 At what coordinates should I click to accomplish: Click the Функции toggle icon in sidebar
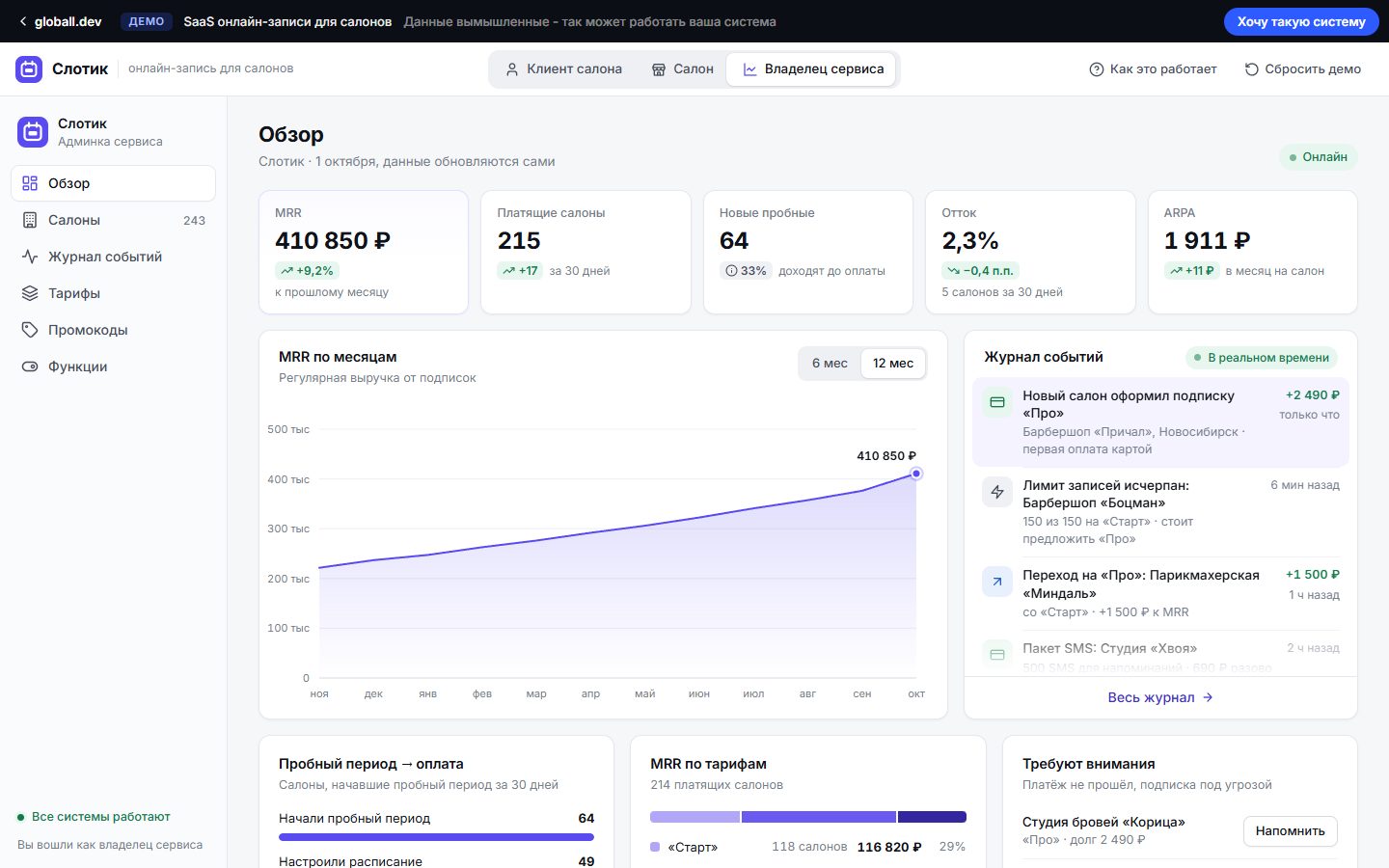tap(30, 366)
